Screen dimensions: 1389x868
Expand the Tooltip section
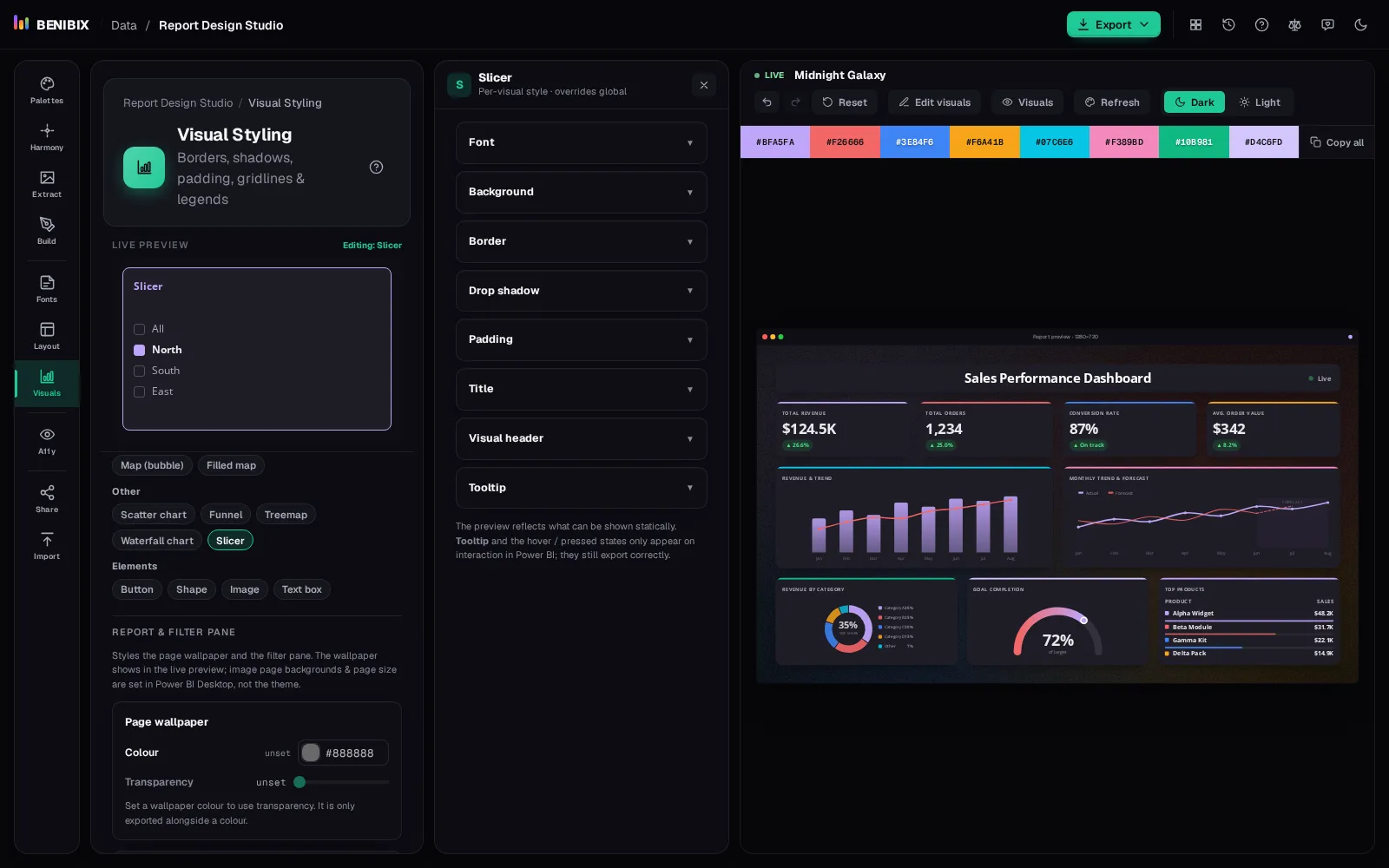(x=581, y=488)
